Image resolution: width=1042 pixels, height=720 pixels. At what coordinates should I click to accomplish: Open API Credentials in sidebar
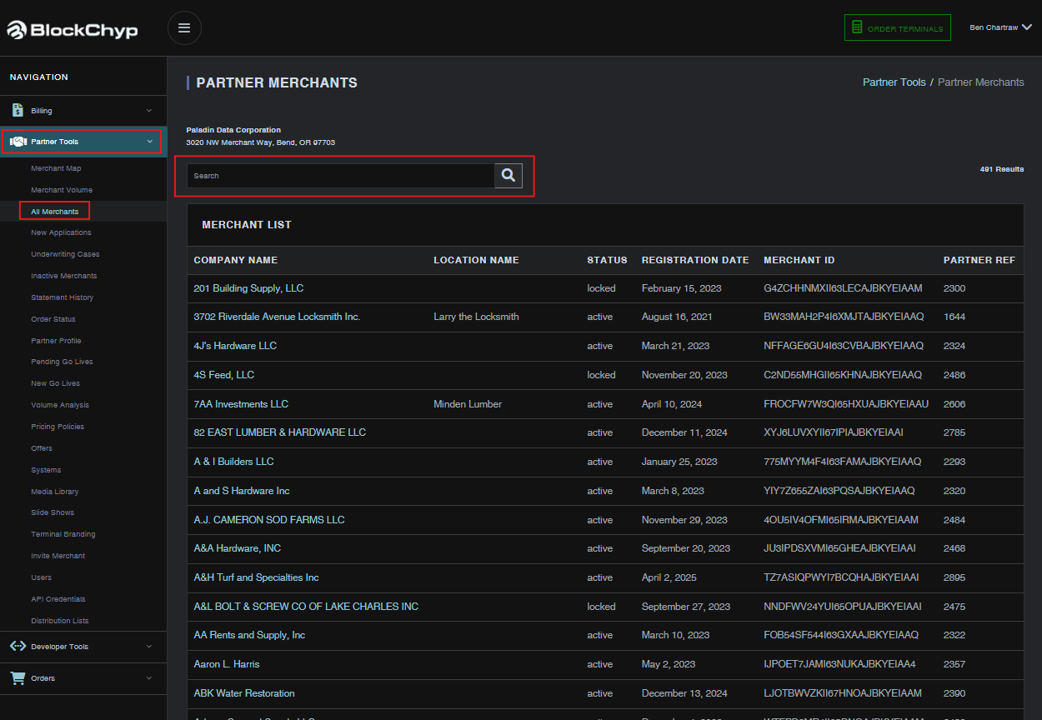(58, 599)
